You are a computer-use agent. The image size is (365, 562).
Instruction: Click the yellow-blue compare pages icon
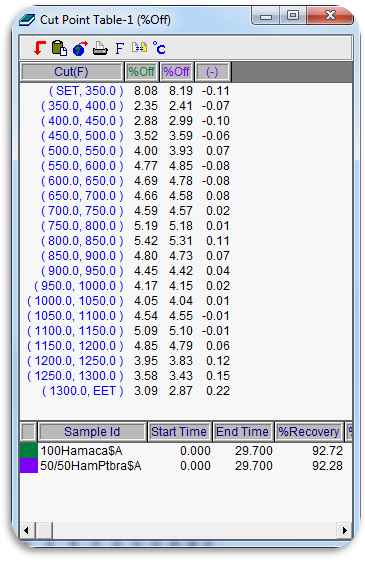pyautogui.click(x=139, y=47)
